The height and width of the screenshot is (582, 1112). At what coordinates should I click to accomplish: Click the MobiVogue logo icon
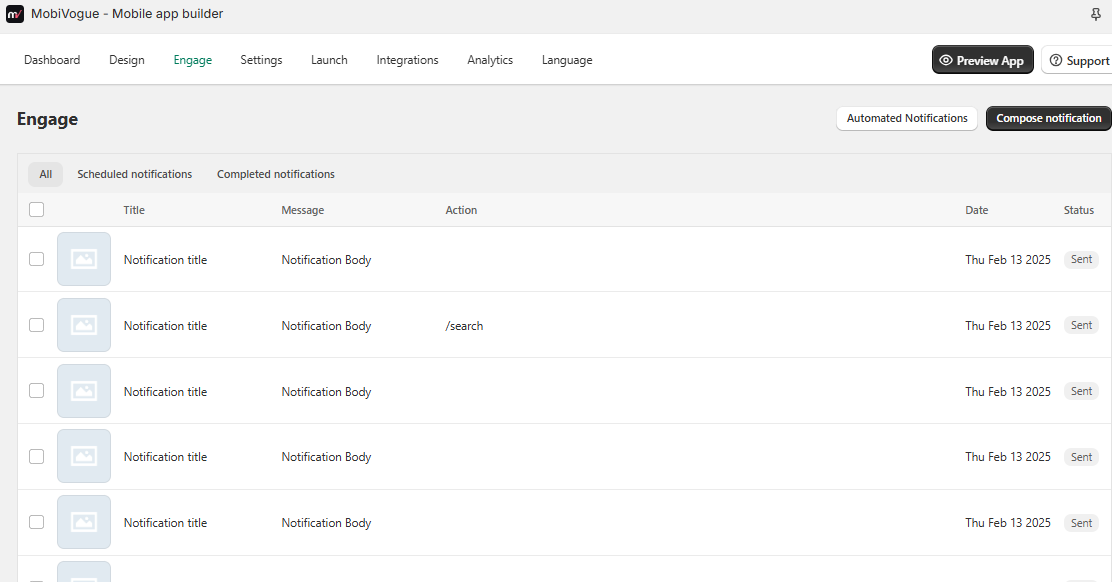[15, 14]
